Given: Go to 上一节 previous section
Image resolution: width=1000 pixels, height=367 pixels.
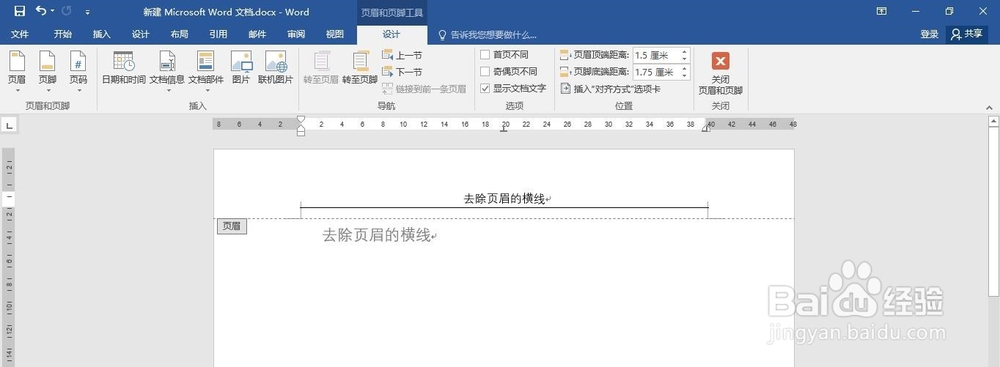Looking at the screenshot, I should tap(402, 56).
